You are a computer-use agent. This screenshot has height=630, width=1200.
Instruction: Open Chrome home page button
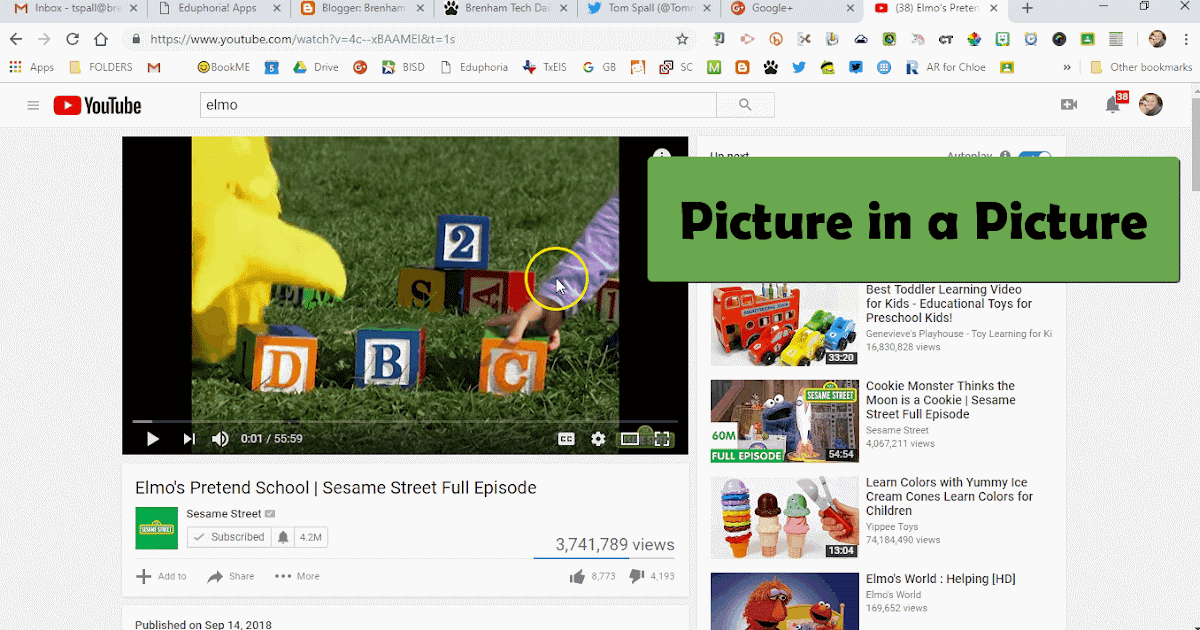coord(100,39)
